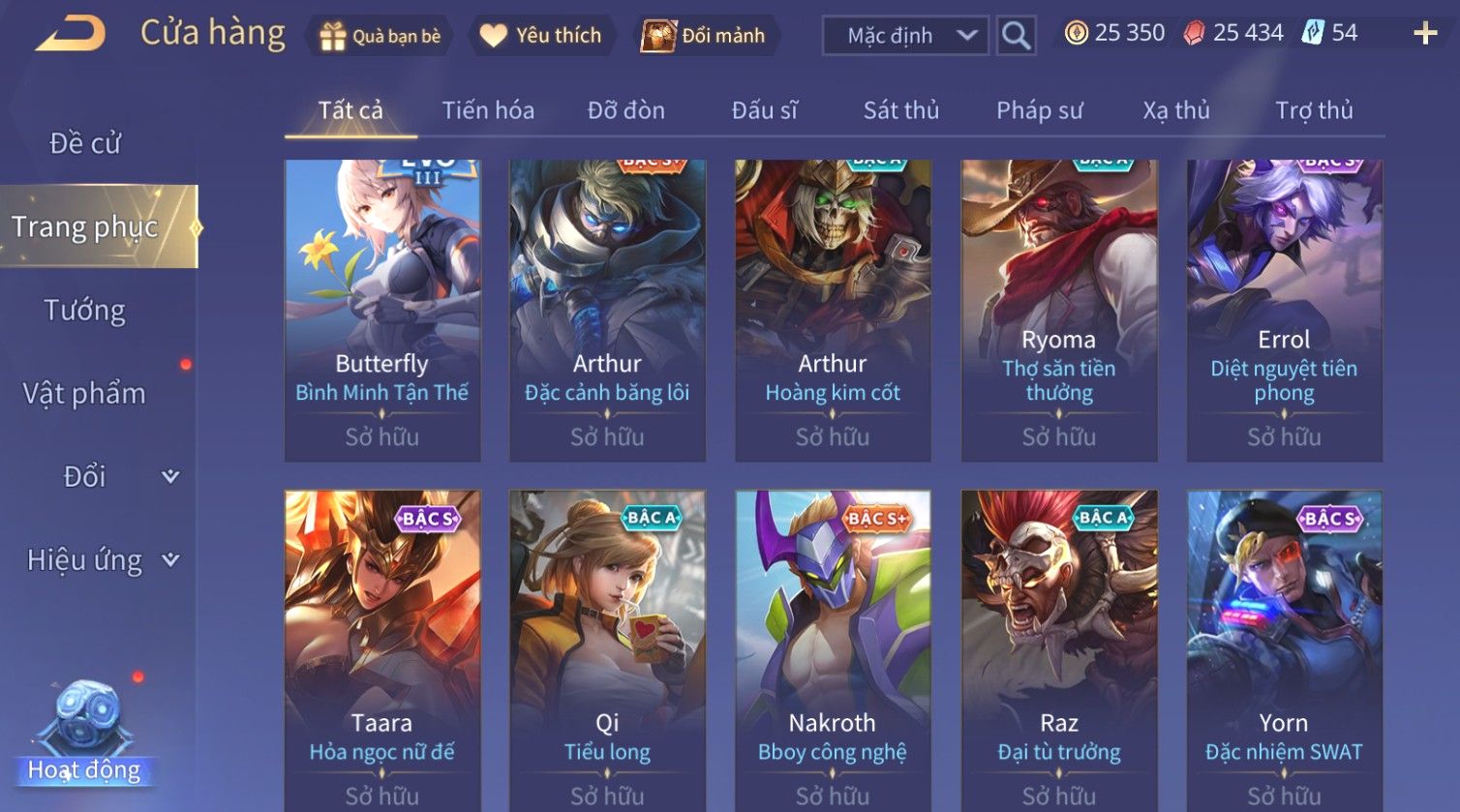Open Vật phẩm section in sidebar
The width and height of the screenshot is (1460, 812).
(85, 393)
